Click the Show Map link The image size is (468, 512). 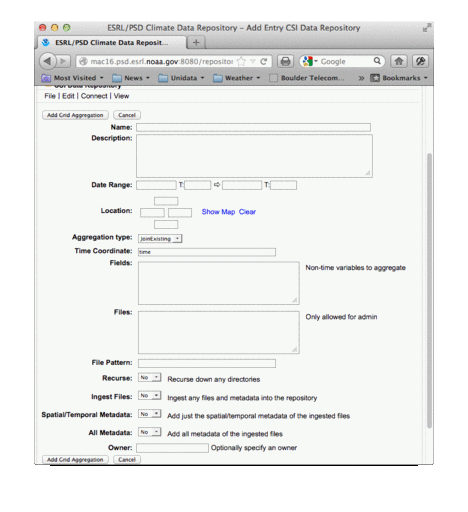click(x=218, y=212)
